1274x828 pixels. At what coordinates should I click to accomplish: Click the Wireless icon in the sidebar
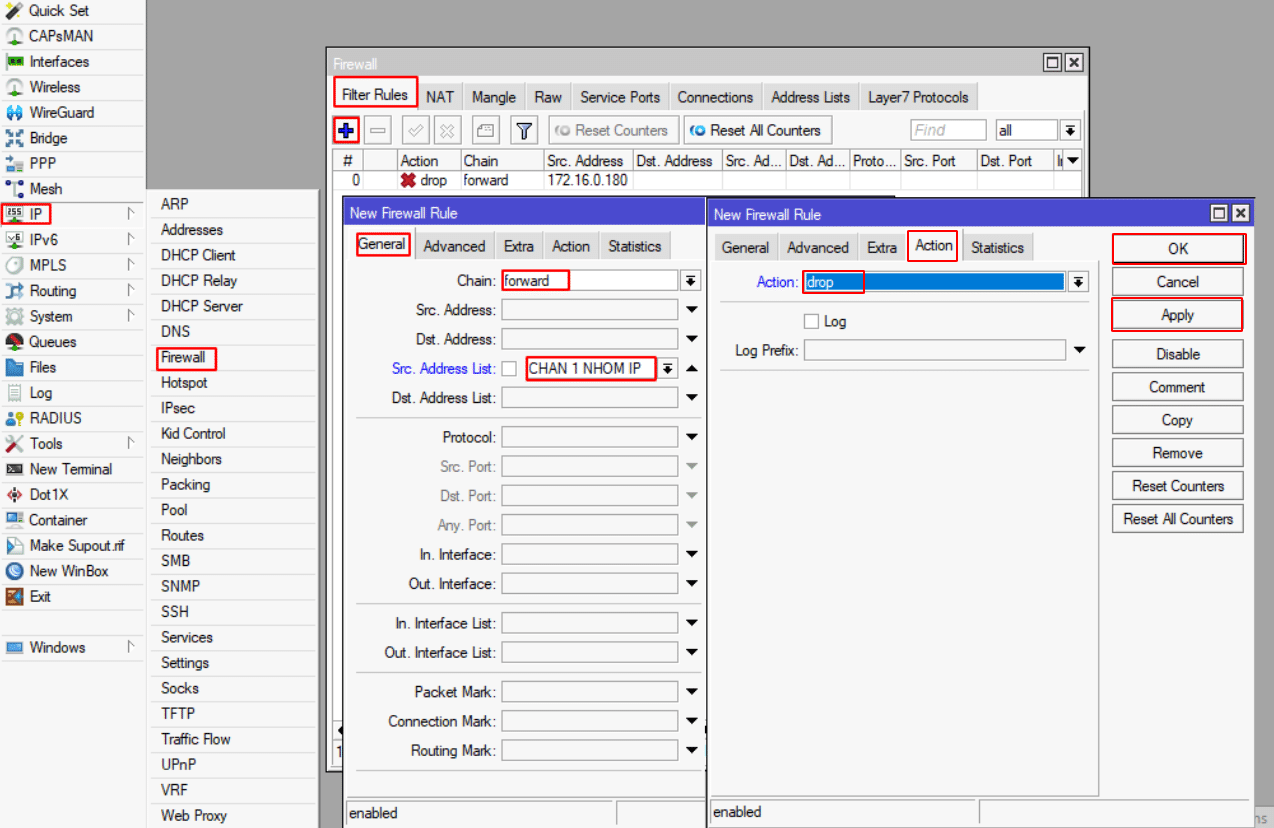point(14,87)
